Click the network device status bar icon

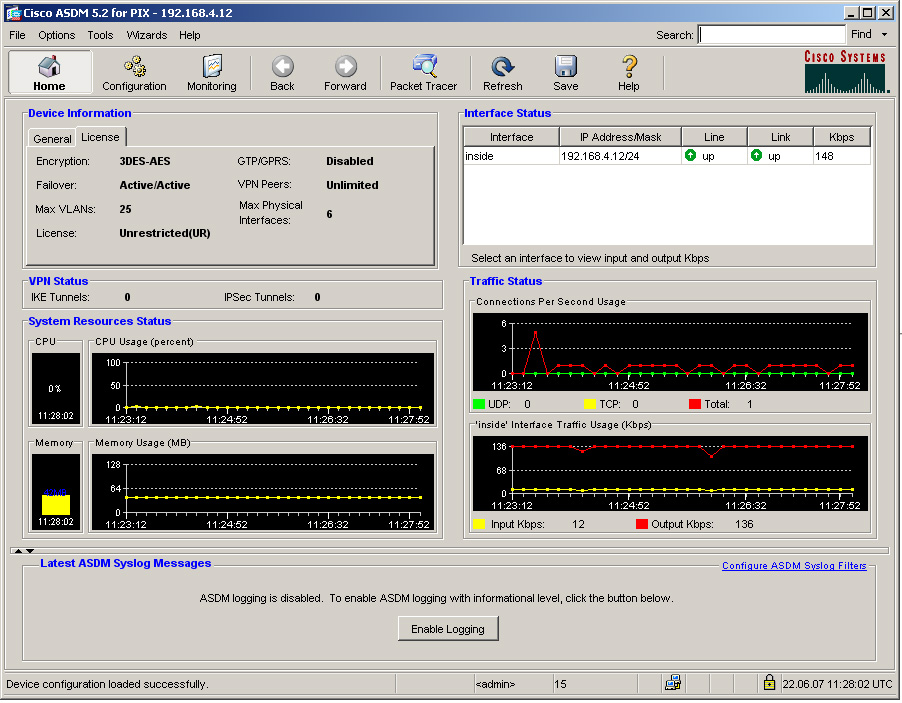(673, 683)
